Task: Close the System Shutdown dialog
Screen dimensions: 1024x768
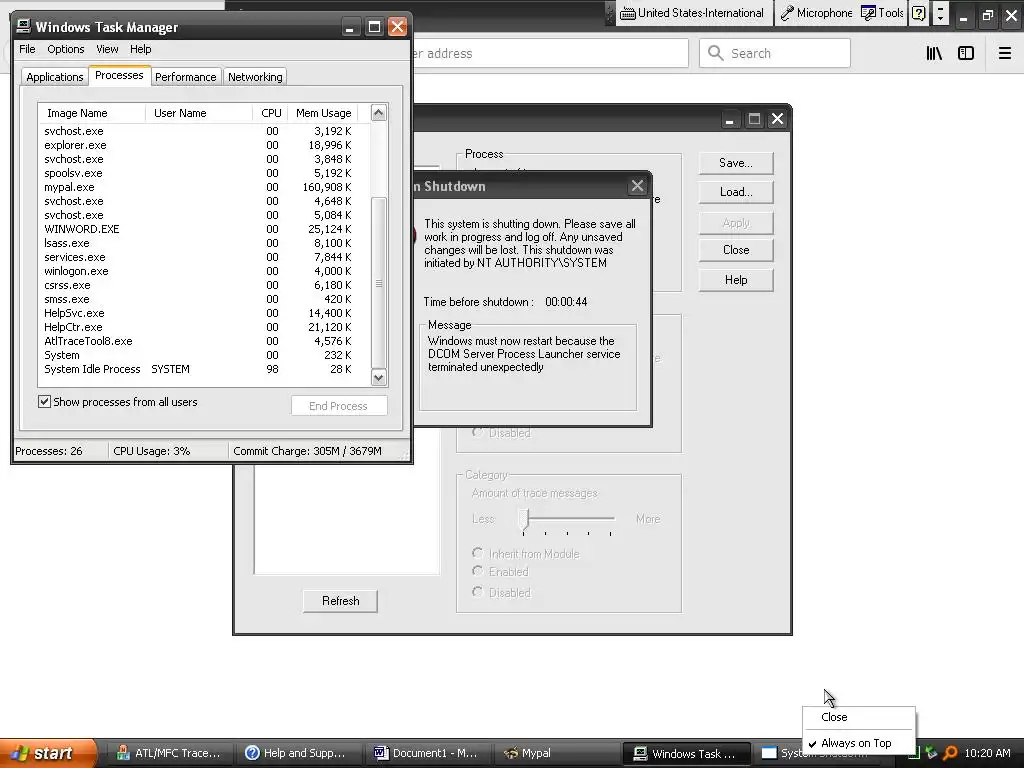Action: click(637, 186)
